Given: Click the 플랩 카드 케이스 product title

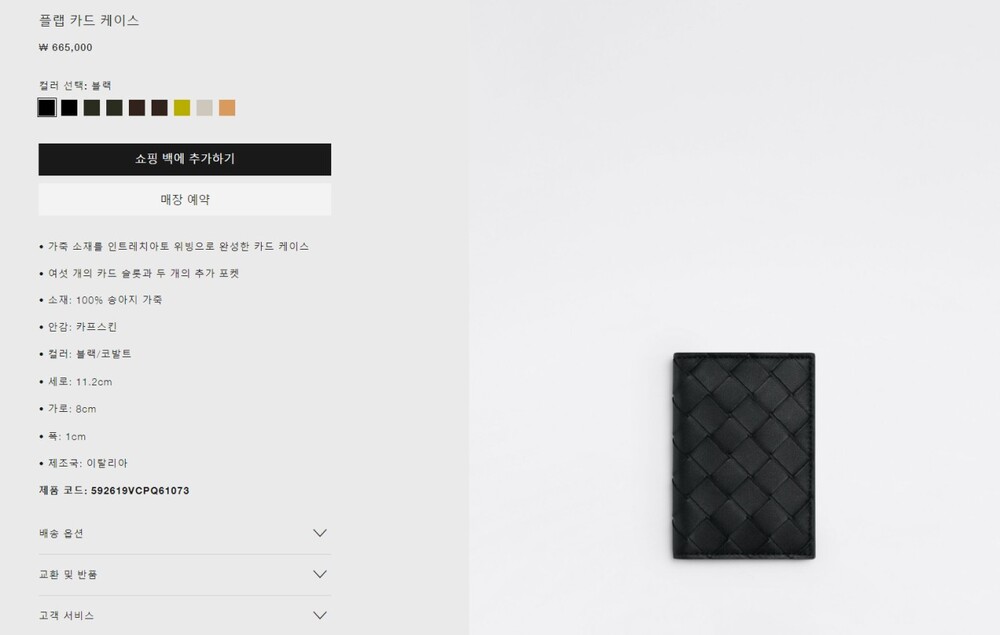Looking at the screenshot, I should point(89,20).
